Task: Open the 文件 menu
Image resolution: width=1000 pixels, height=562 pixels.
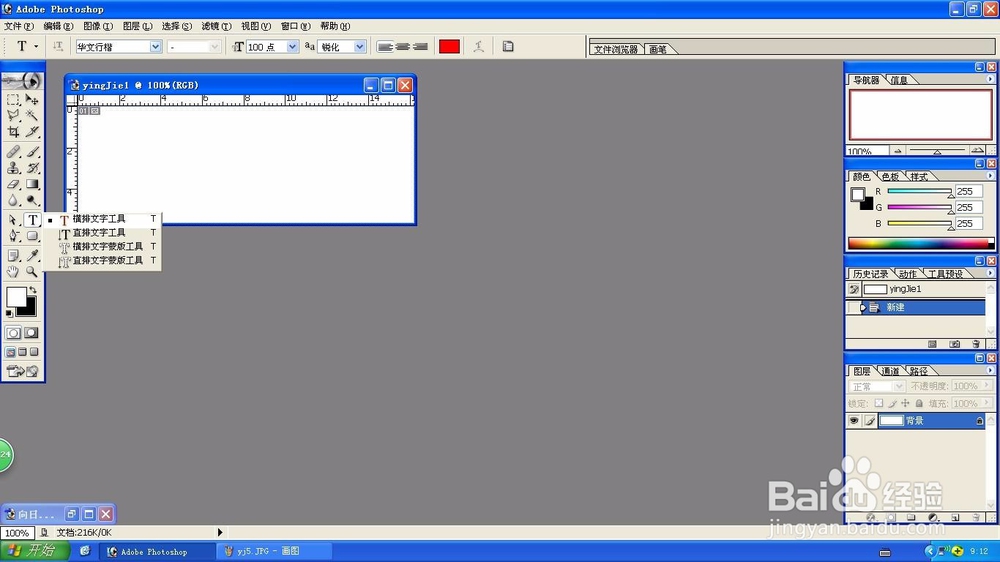Action: pos(18,26)
